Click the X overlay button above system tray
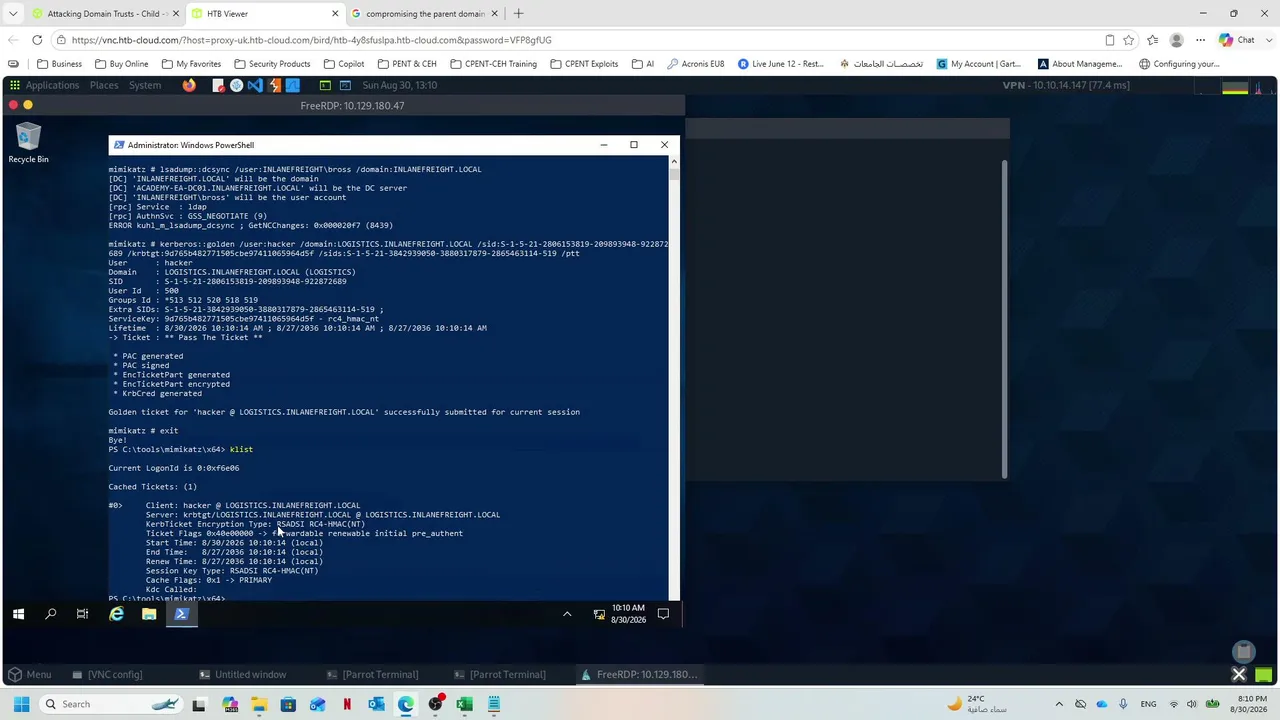 click(1239, 674)
